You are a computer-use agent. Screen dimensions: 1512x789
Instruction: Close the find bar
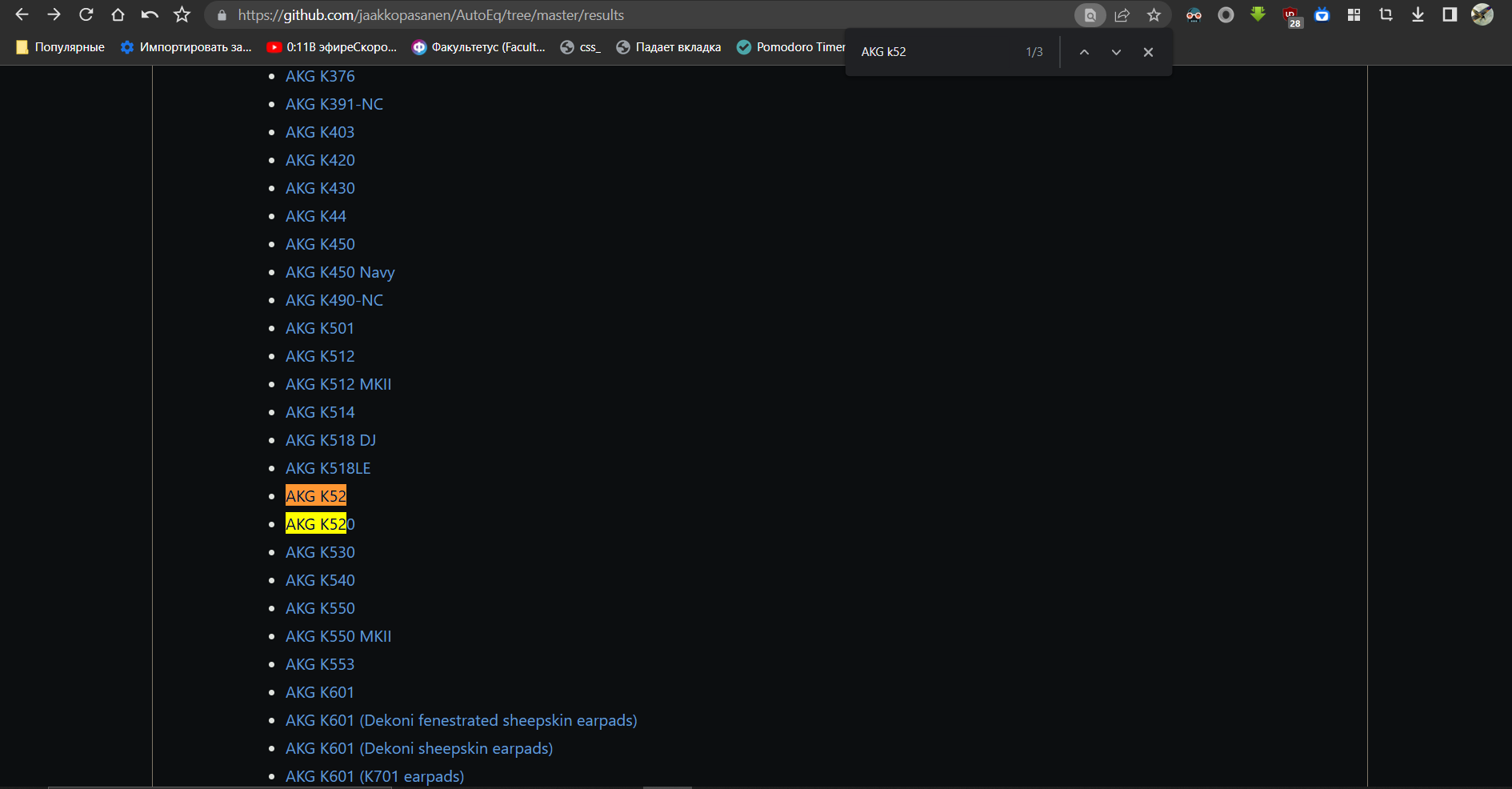(1148, 52)
